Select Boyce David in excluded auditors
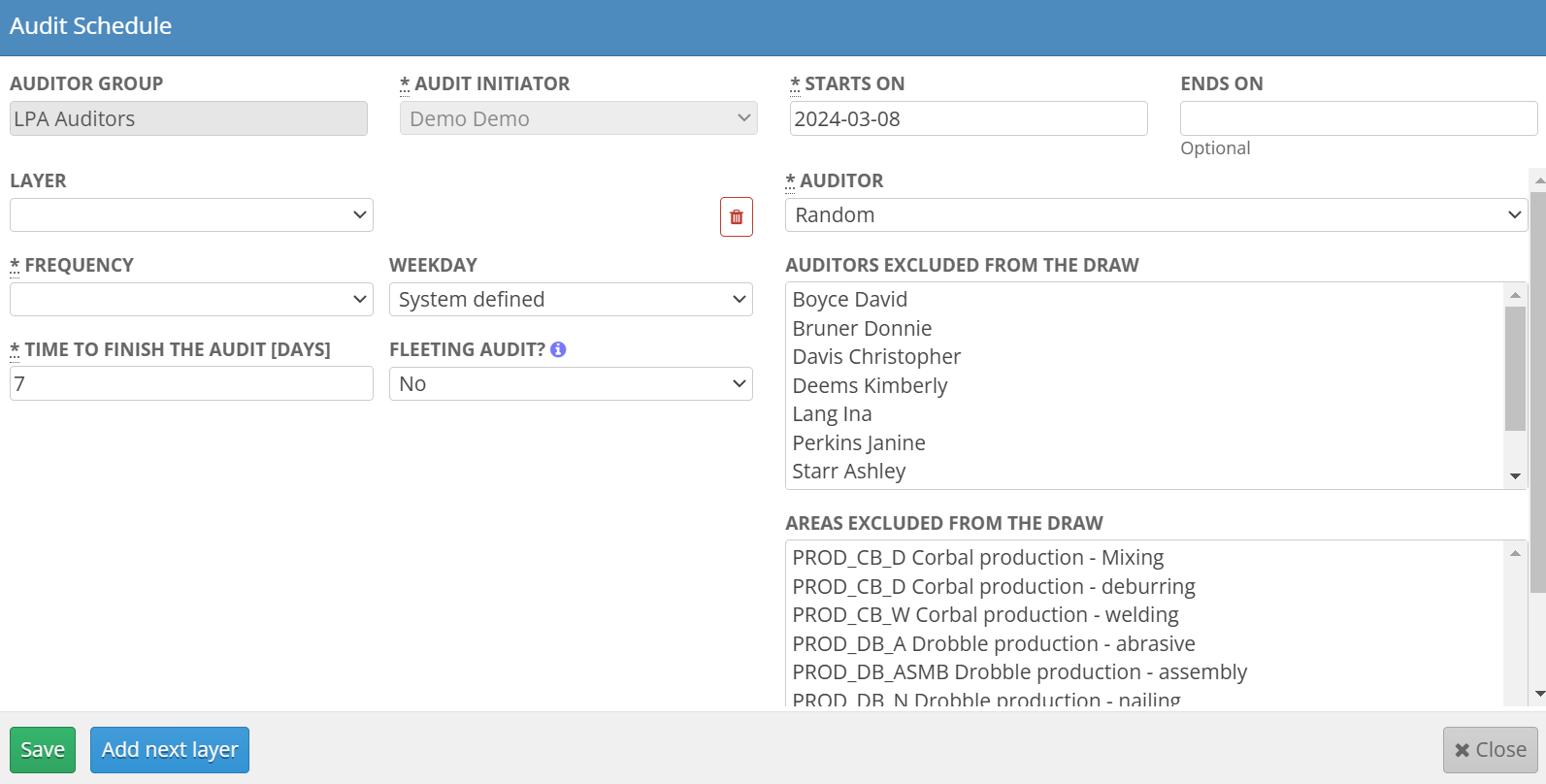This screenshot has width=1546, height=784. tap(850, 300)
